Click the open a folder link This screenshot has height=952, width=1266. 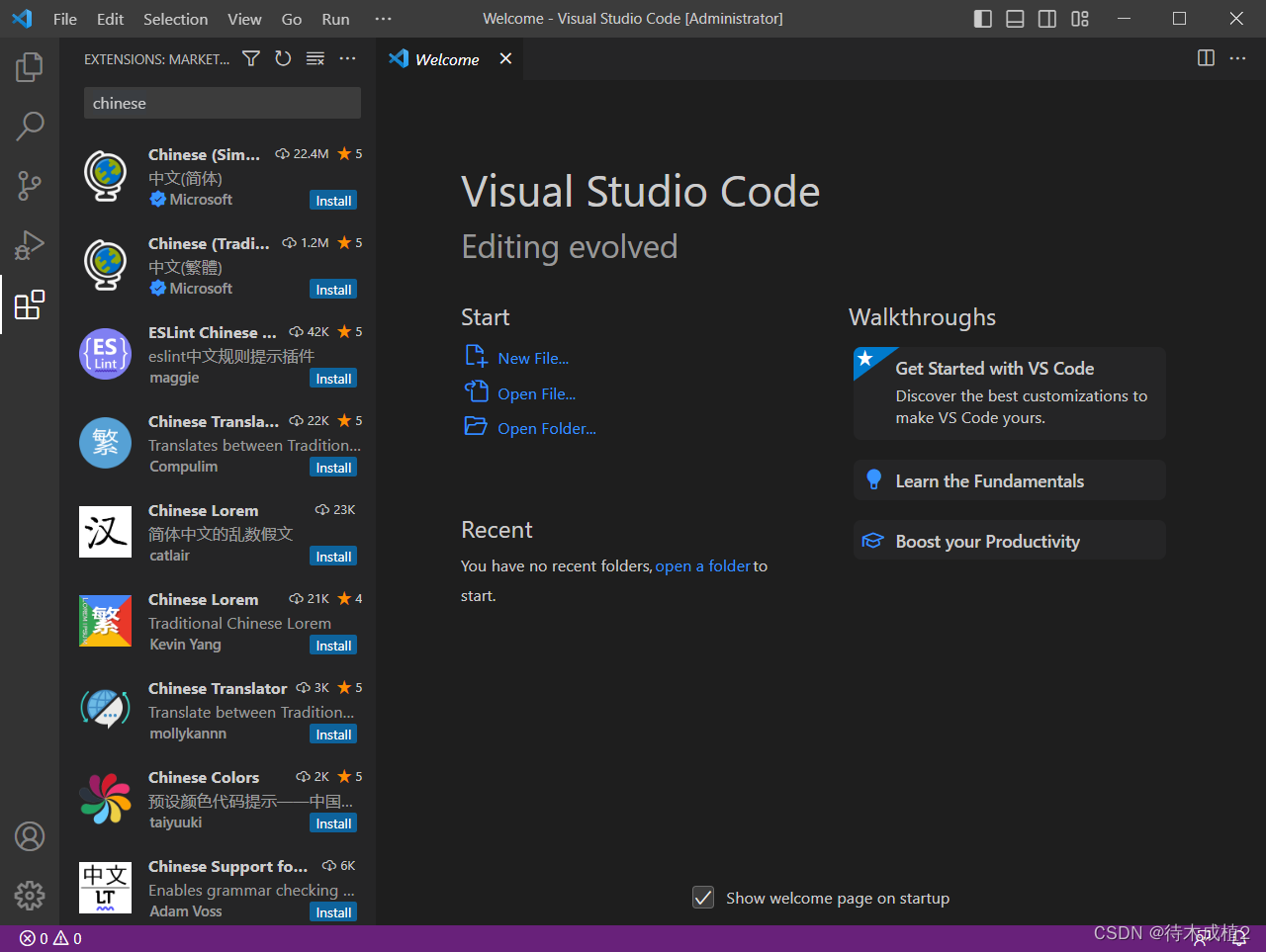tap(703, 565)
